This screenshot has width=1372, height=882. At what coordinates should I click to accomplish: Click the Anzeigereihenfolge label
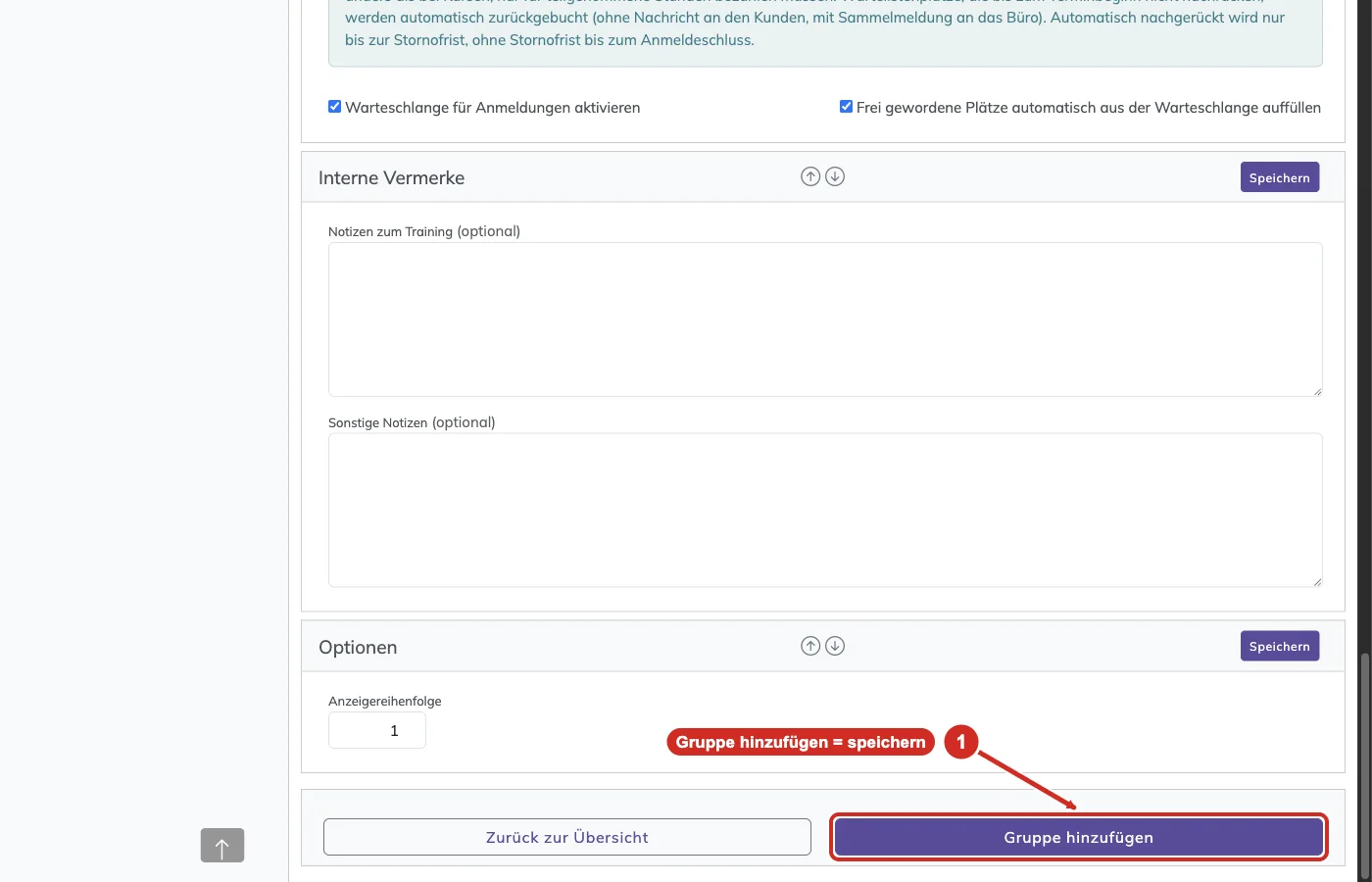pyautogui.click(x=385, y=701)
